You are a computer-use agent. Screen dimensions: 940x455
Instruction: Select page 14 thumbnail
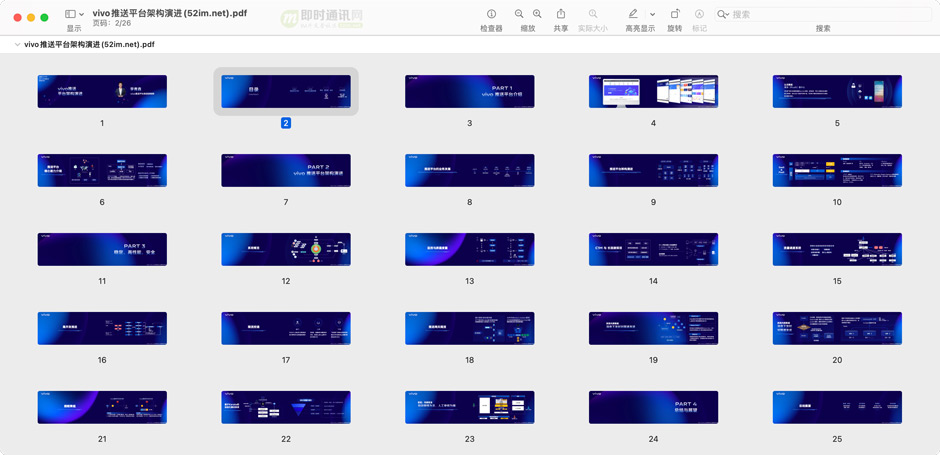tap(653, 249)
